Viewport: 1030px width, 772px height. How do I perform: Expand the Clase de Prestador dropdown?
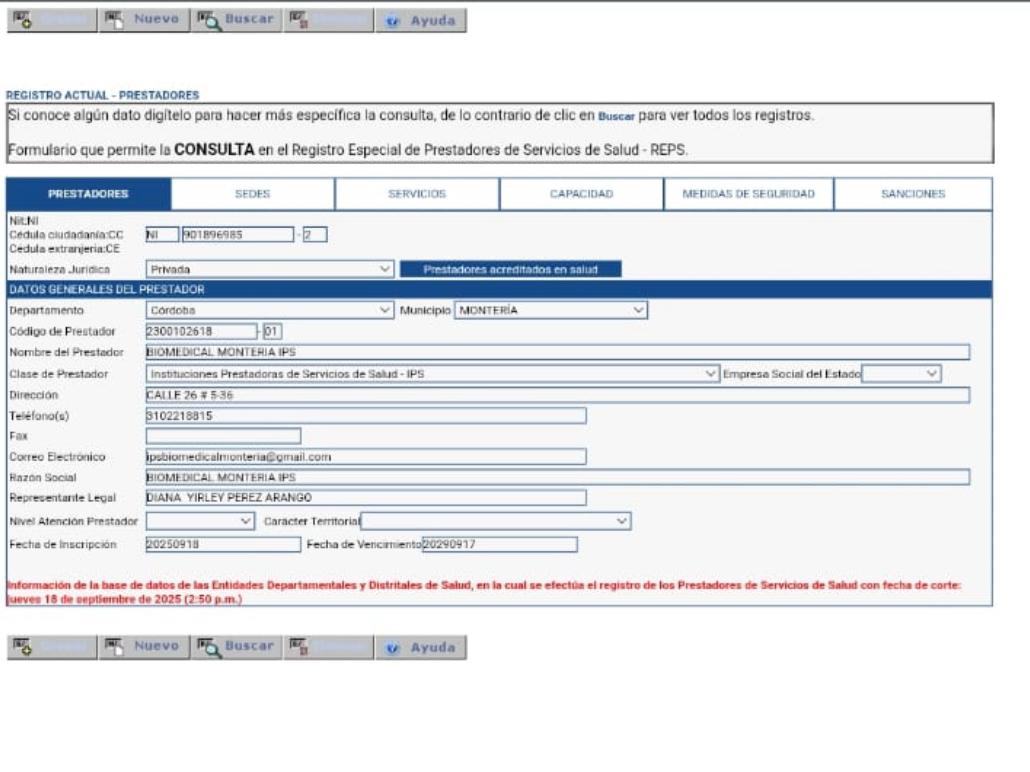point(432,374)
